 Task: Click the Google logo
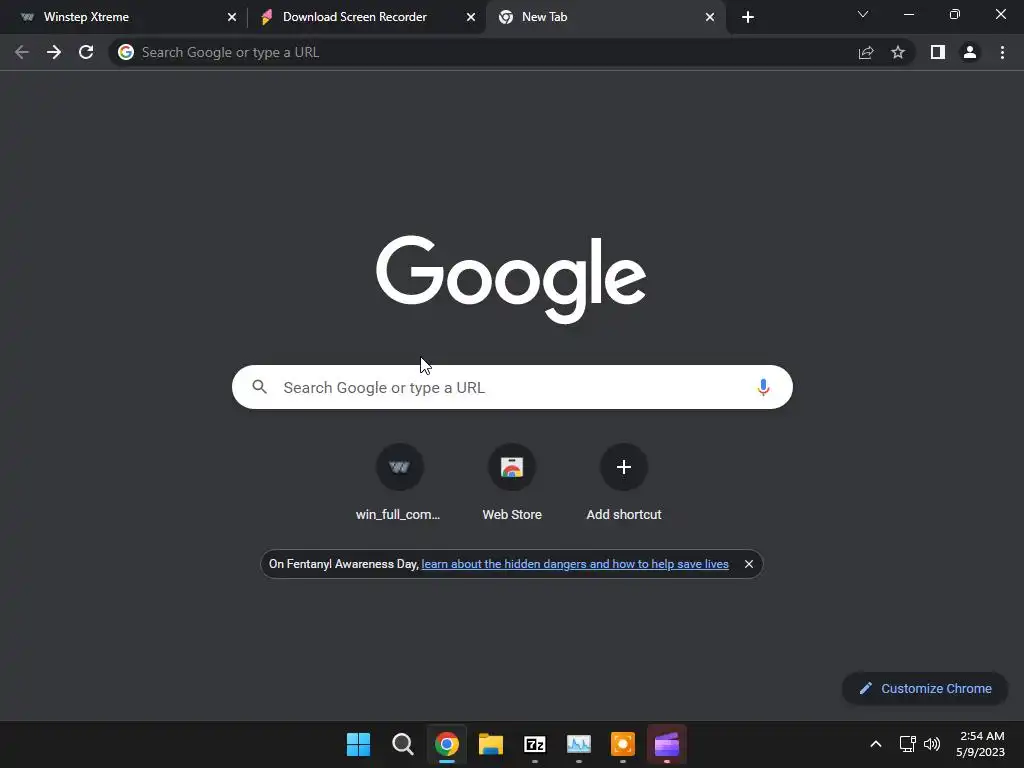point(511,279)
